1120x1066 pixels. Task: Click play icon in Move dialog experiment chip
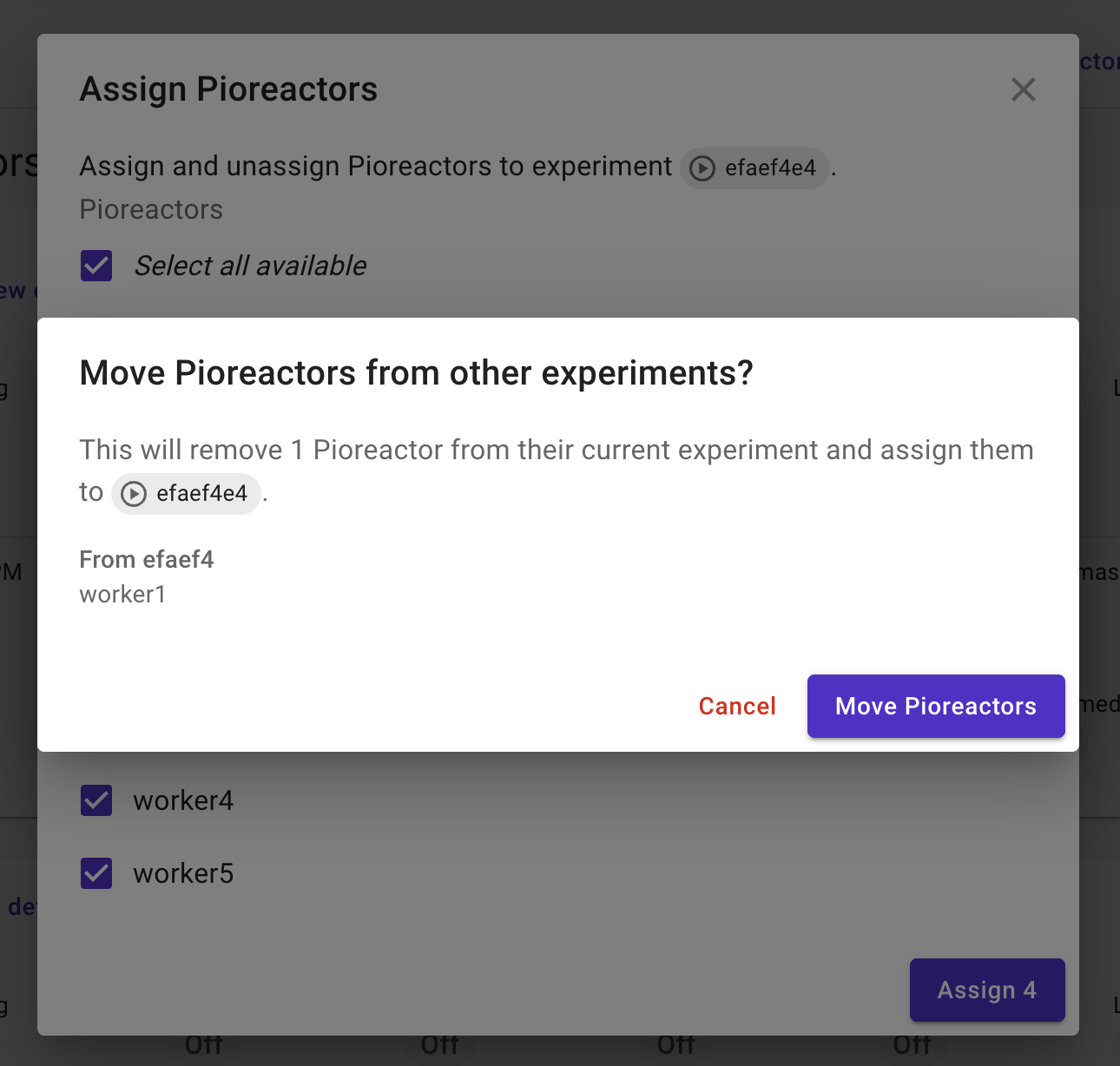point(134,494)
